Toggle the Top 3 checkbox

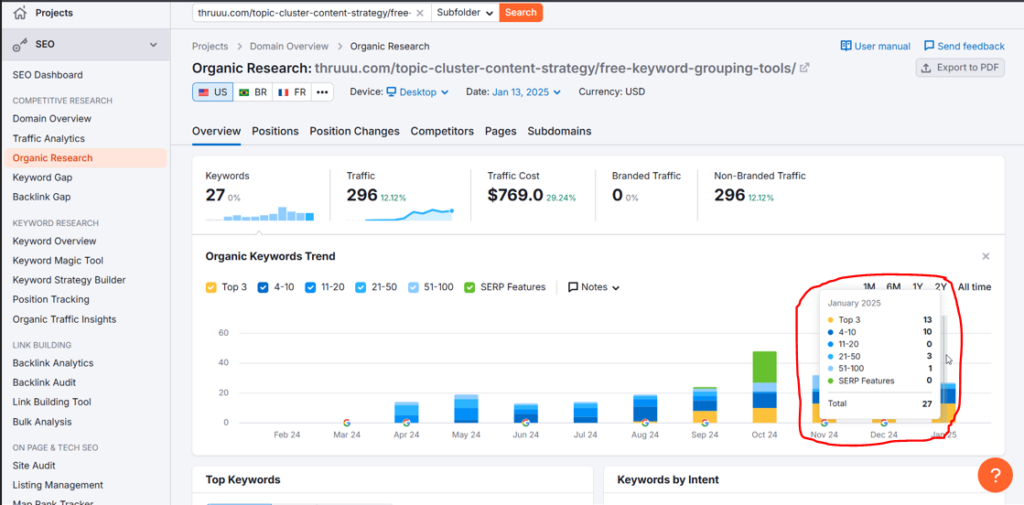211,287
